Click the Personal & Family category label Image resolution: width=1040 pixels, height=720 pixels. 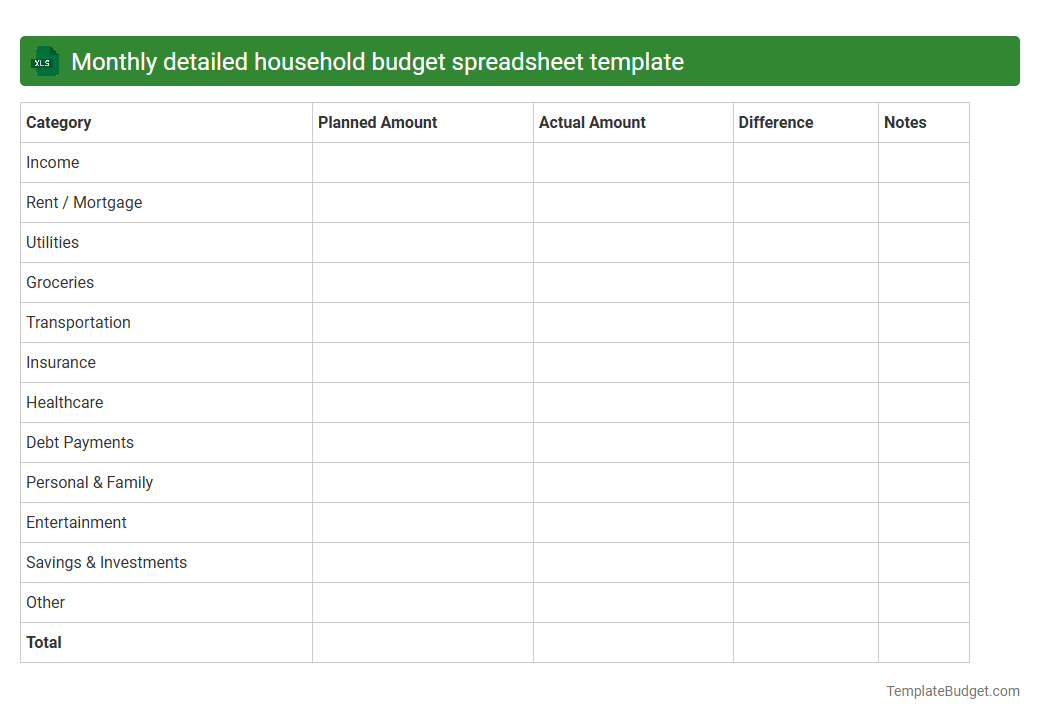[89, 482]
